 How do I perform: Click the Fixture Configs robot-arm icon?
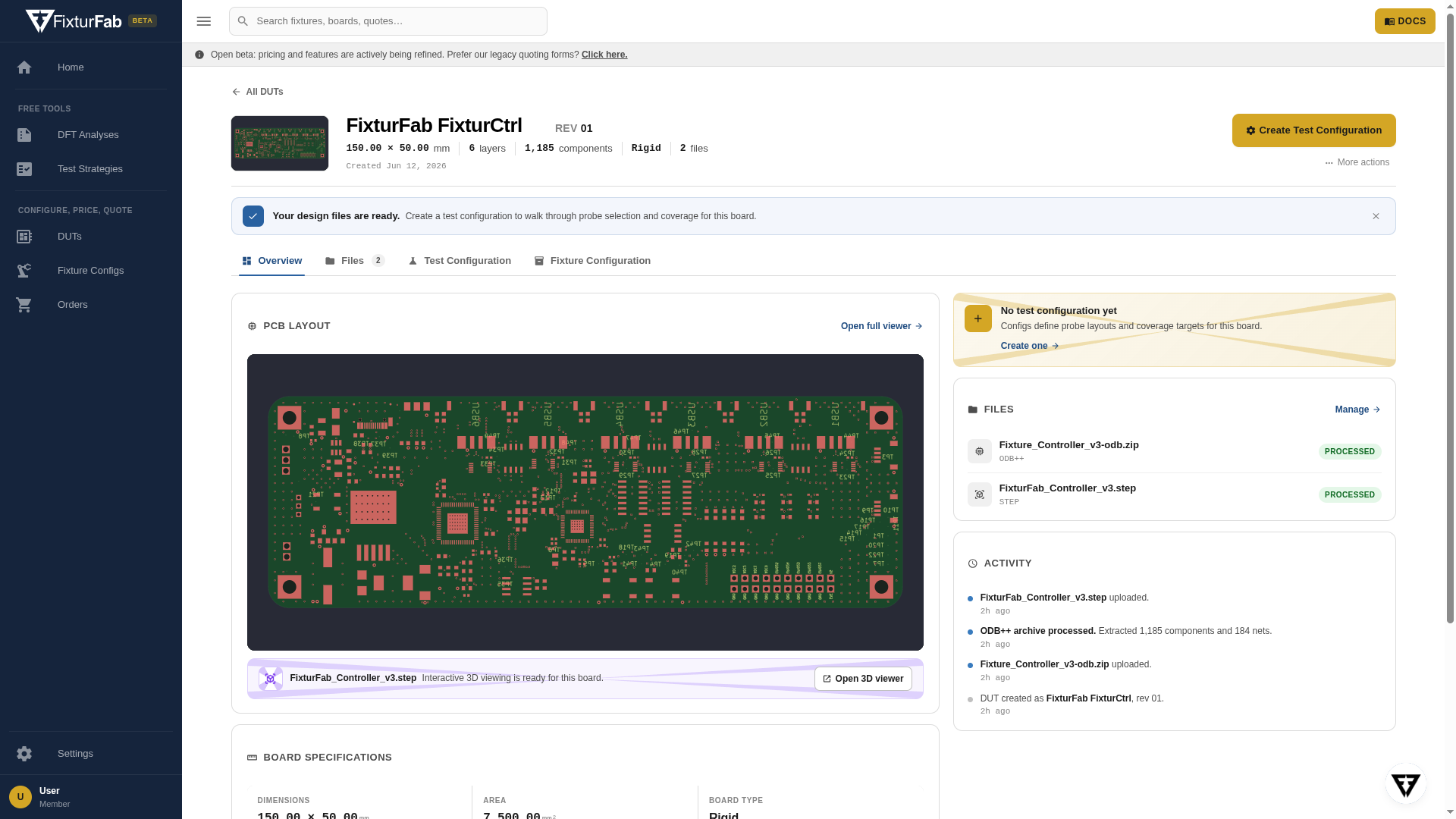[x=24, y=271]
